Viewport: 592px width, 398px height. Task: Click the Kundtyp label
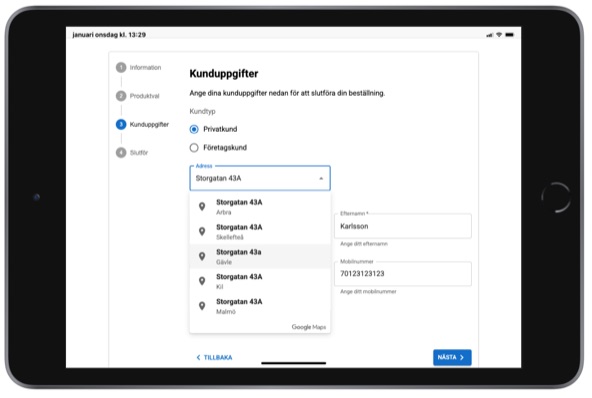202,111
